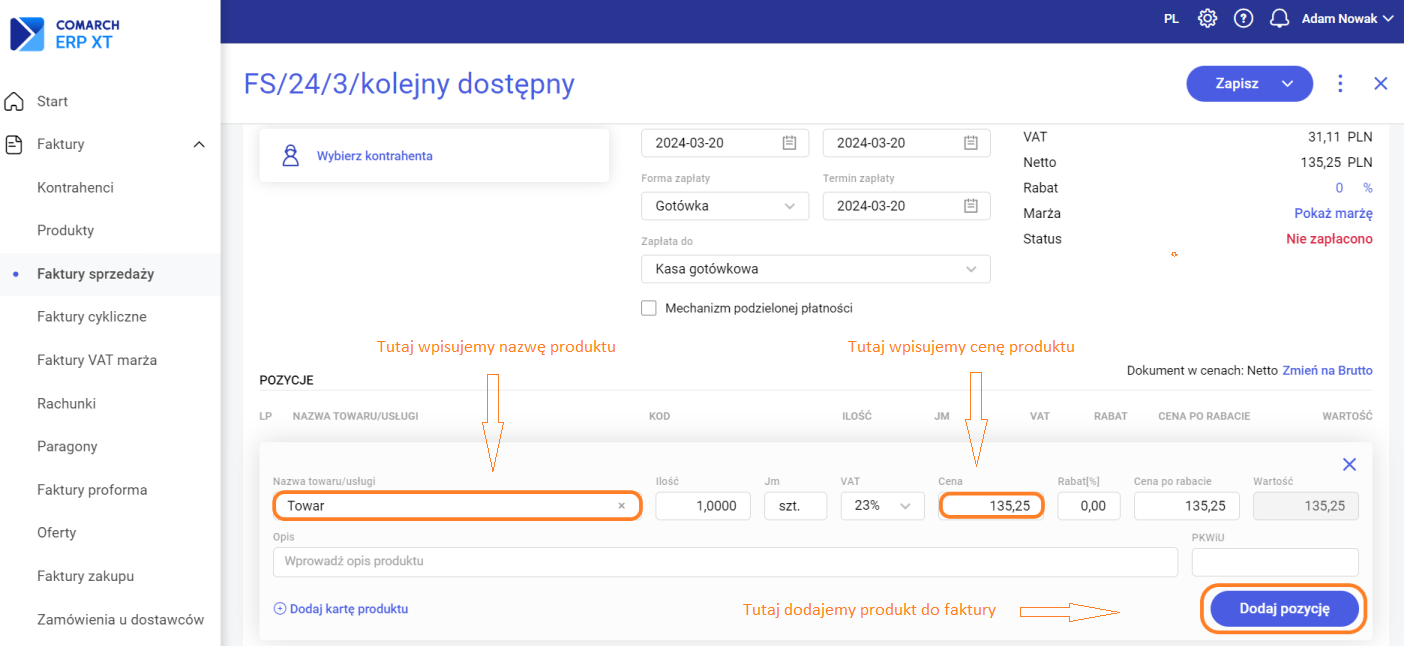Go to Faktury zakupu menu item

85,576
